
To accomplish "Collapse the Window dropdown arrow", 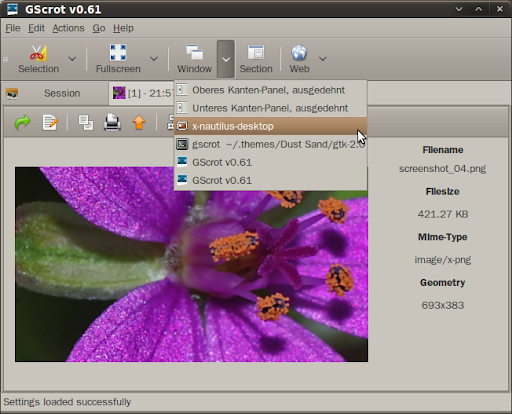I will 226,59.
